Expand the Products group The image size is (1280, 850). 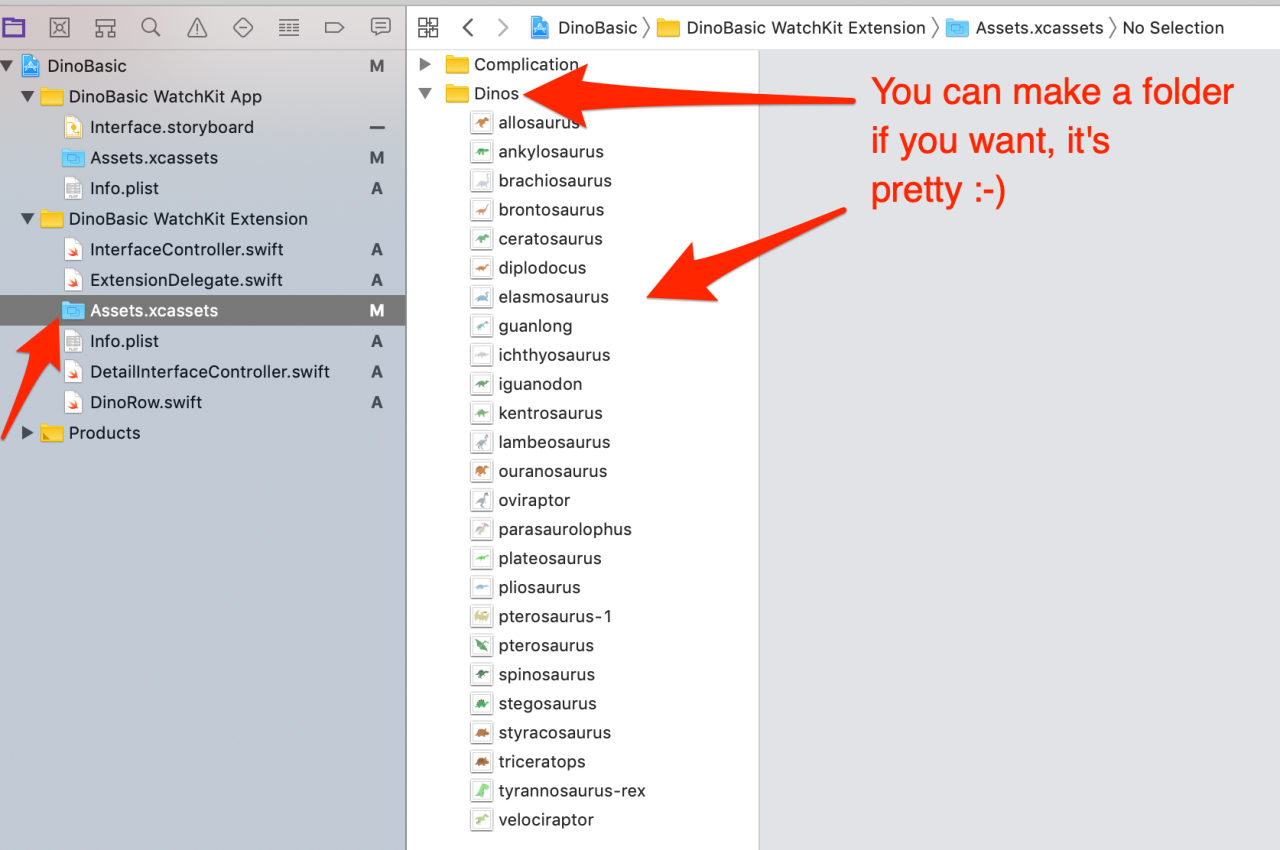tap(28, 433)
